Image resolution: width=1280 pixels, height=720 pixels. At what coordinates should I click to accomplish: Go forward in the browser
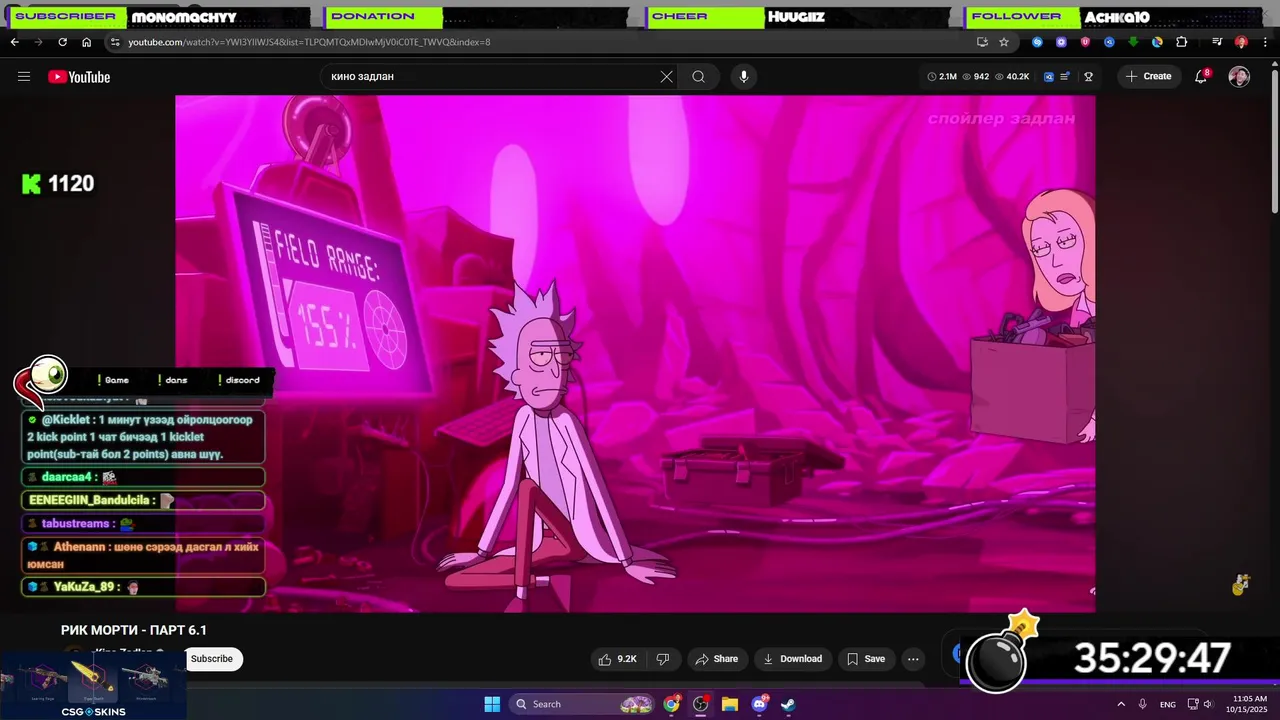[x=39, y=42]
